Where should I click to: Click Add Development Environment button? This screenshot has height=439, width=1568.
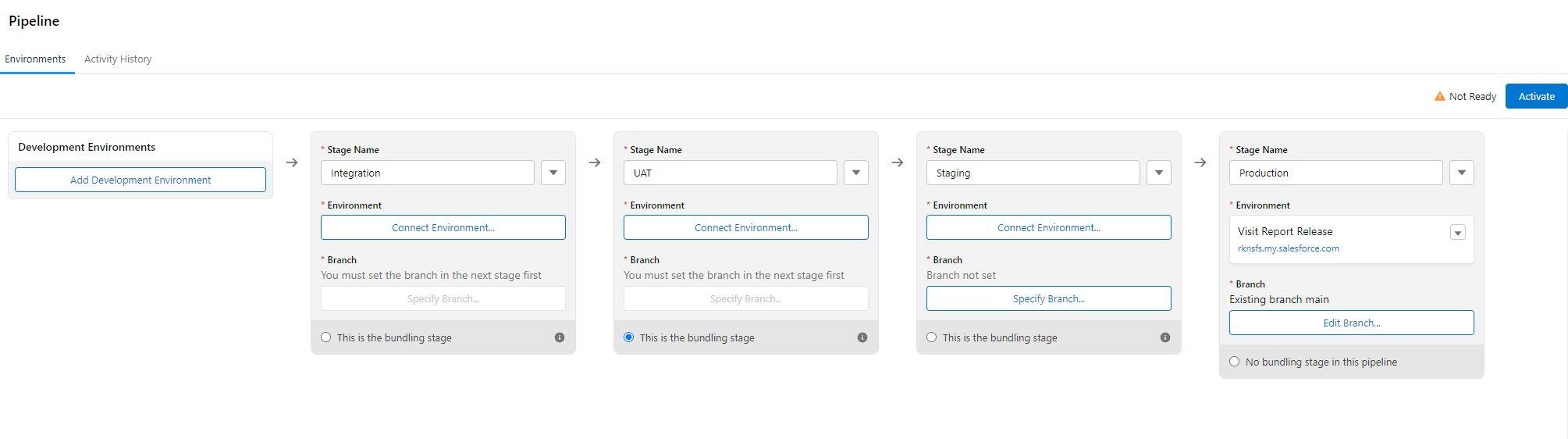coord(140,180)
